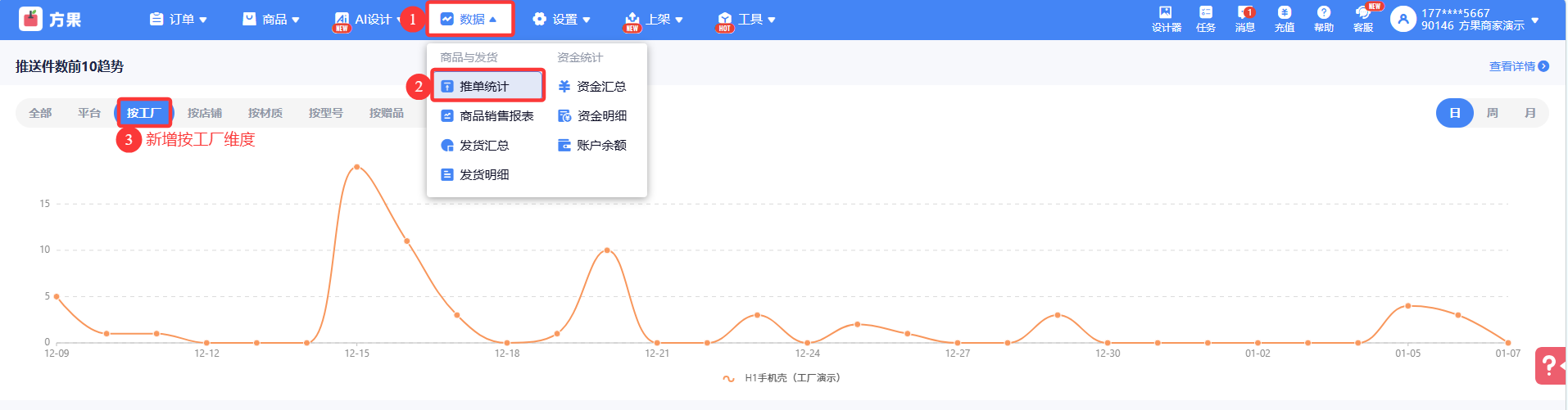Switch to the 全部 filter tab
Screen dimensions: 1568x410
(40, 113)
